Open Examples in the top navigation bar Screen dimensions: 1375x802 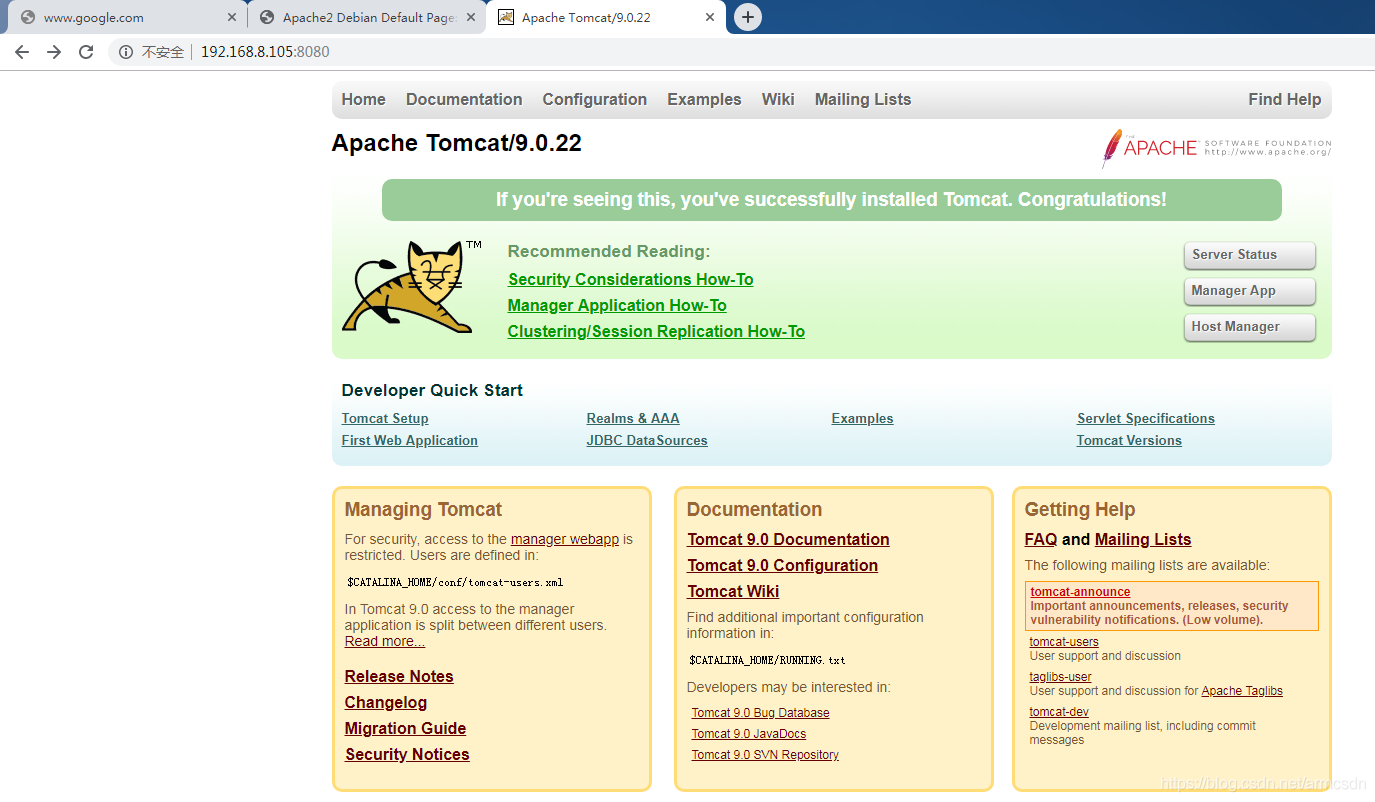704,99
